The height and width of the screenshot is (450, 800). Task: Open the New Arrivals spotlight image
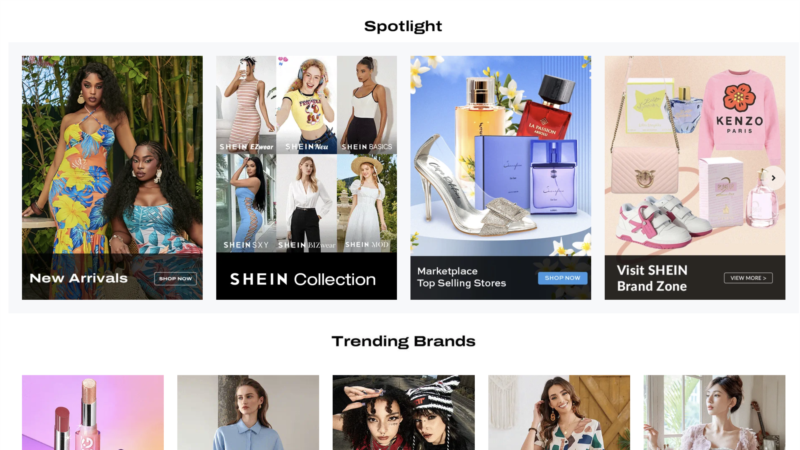(112, 156)
